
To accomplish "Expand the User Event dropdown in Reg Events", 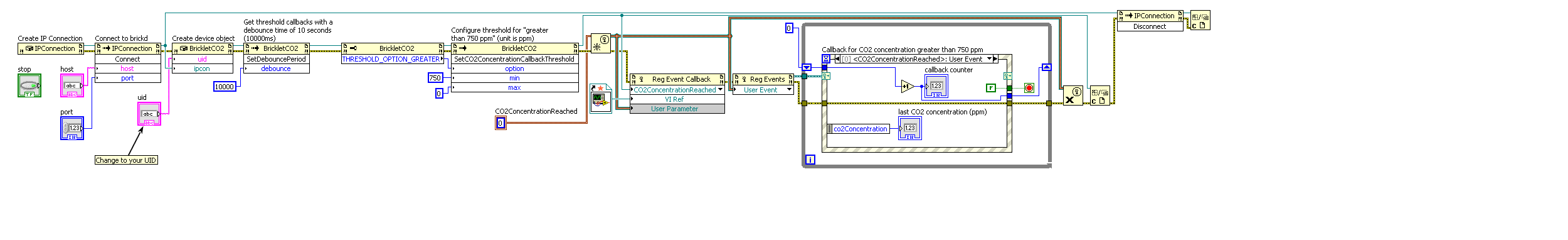I will click(789, 90).
